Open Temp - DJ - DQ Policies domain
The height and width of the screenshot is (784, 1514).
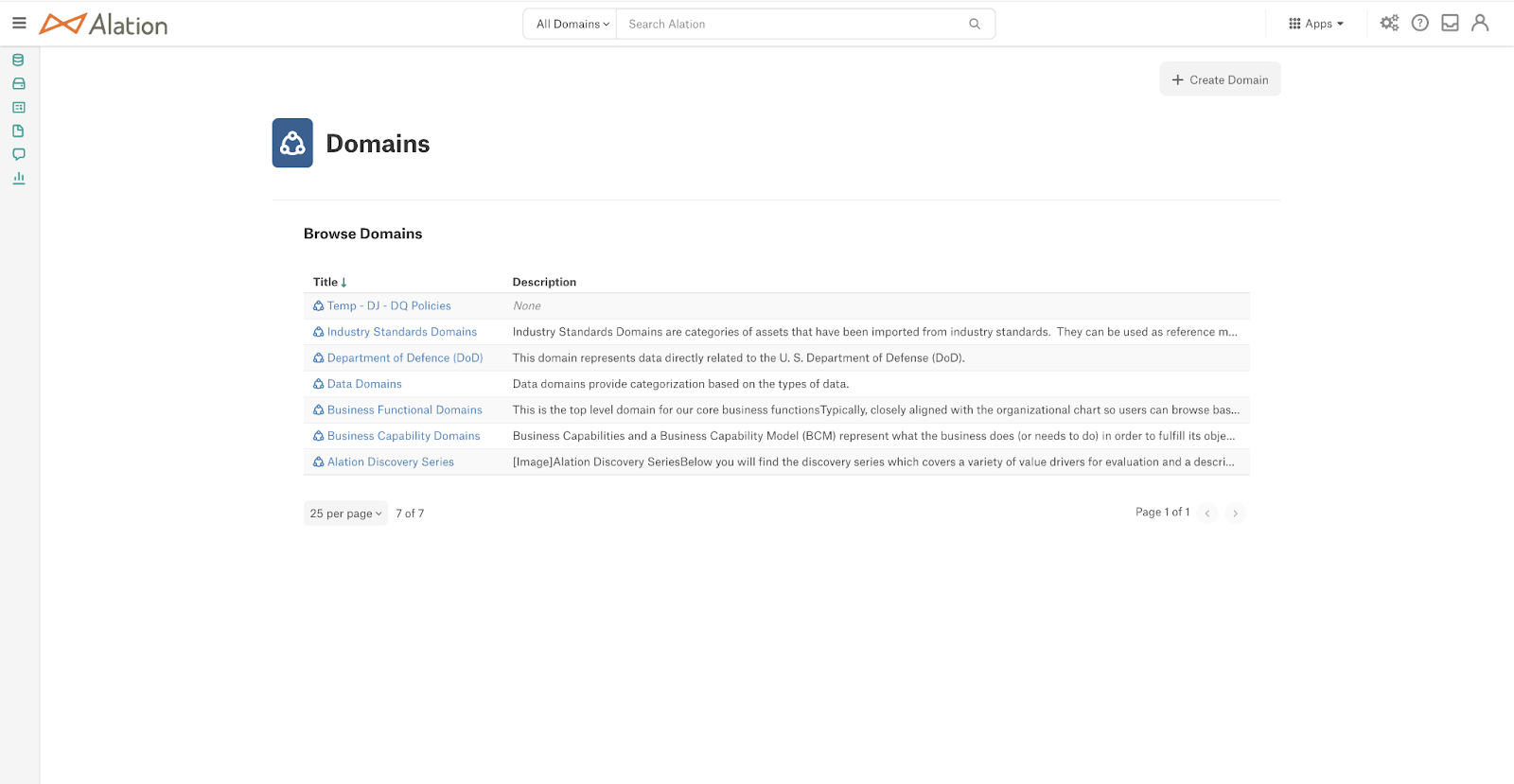[389, 305]
